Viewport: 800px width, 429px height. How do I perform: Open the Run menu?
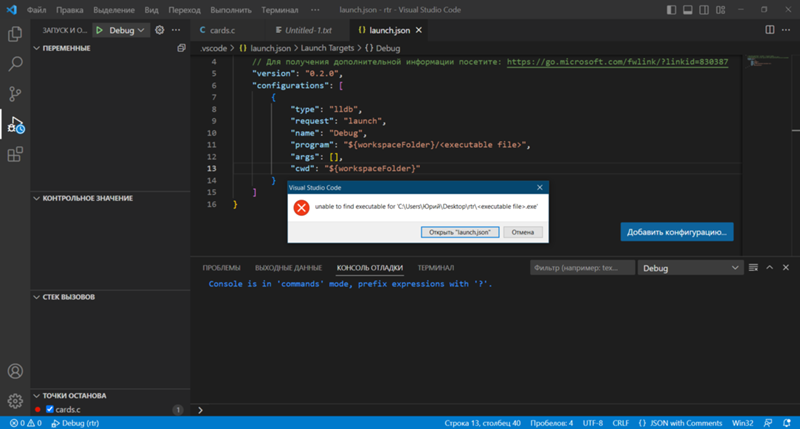tap(231, 10)
